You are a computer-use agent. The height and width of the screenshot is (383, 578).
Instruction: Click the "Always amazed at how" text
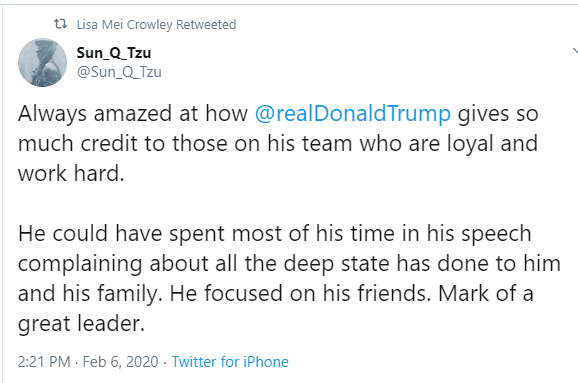[133, 113]
